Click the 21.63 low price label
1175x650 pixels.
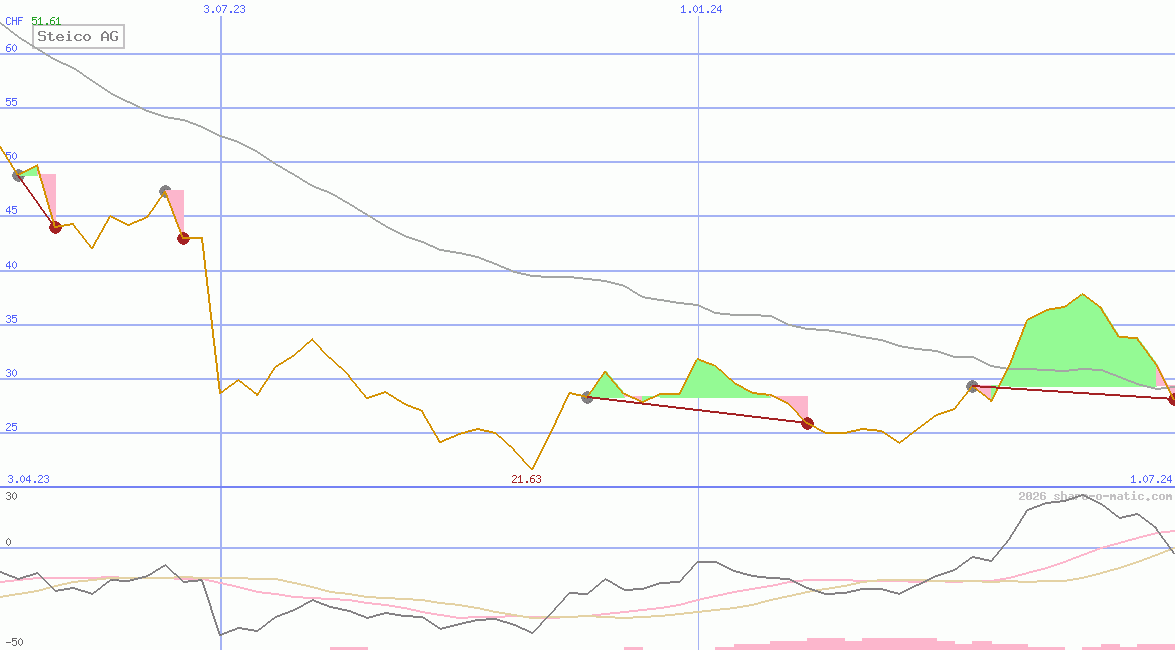tap(526, 479)
